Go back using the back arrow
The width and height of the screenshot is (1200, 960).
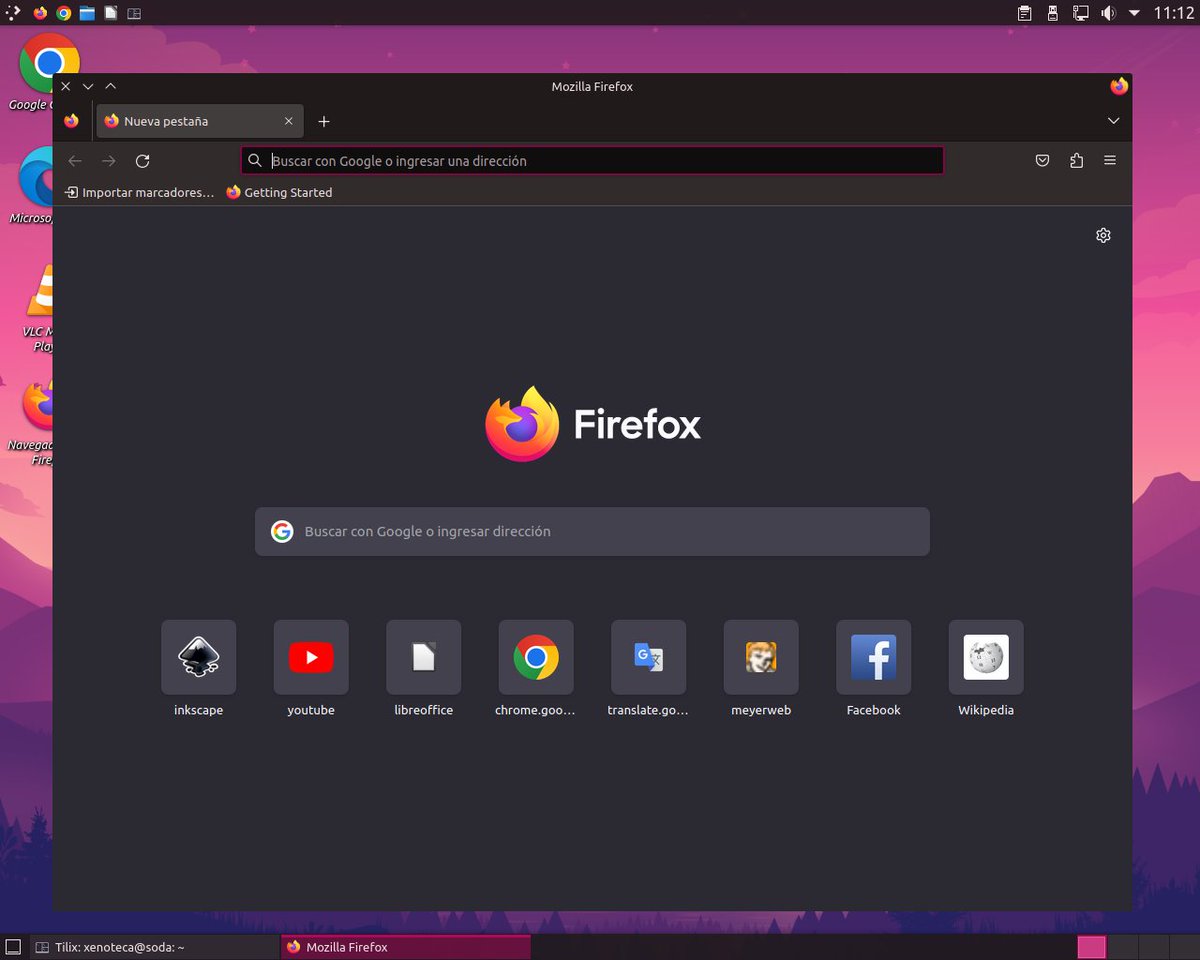point(75,161)
